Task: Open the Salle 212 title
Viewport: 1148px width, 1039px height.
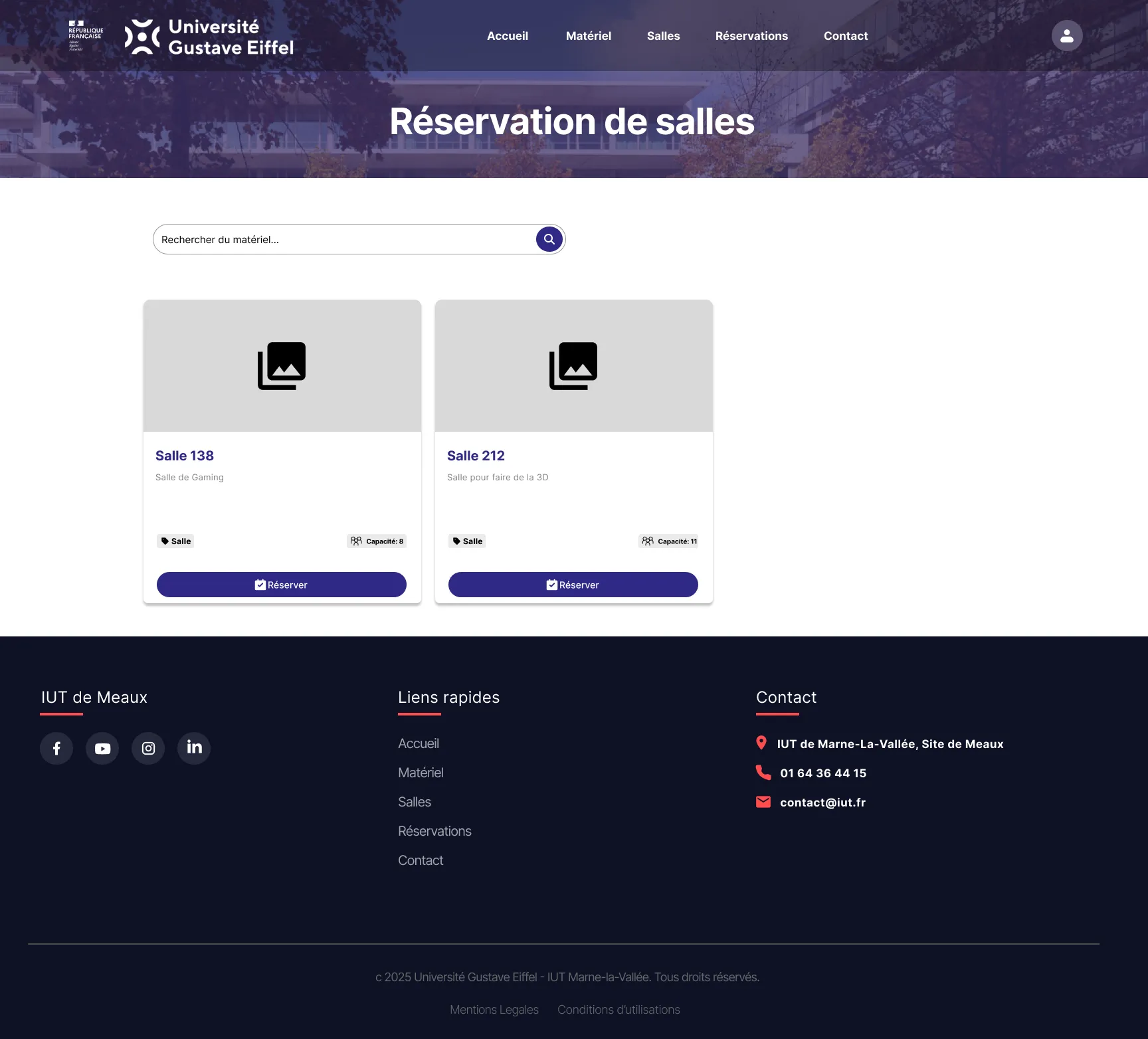Action: [x=476, y=456]
